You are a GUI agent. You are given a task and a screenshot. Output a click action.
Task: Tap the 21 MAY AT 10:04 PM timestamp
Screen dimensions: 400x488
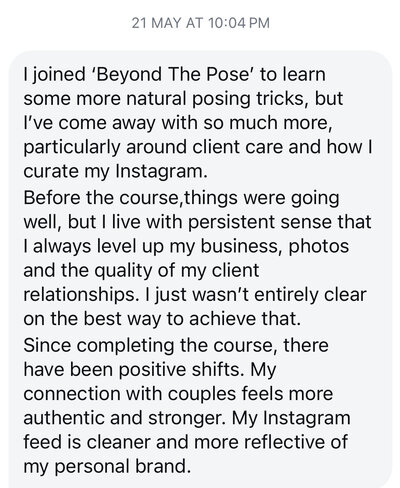(200, 23)
